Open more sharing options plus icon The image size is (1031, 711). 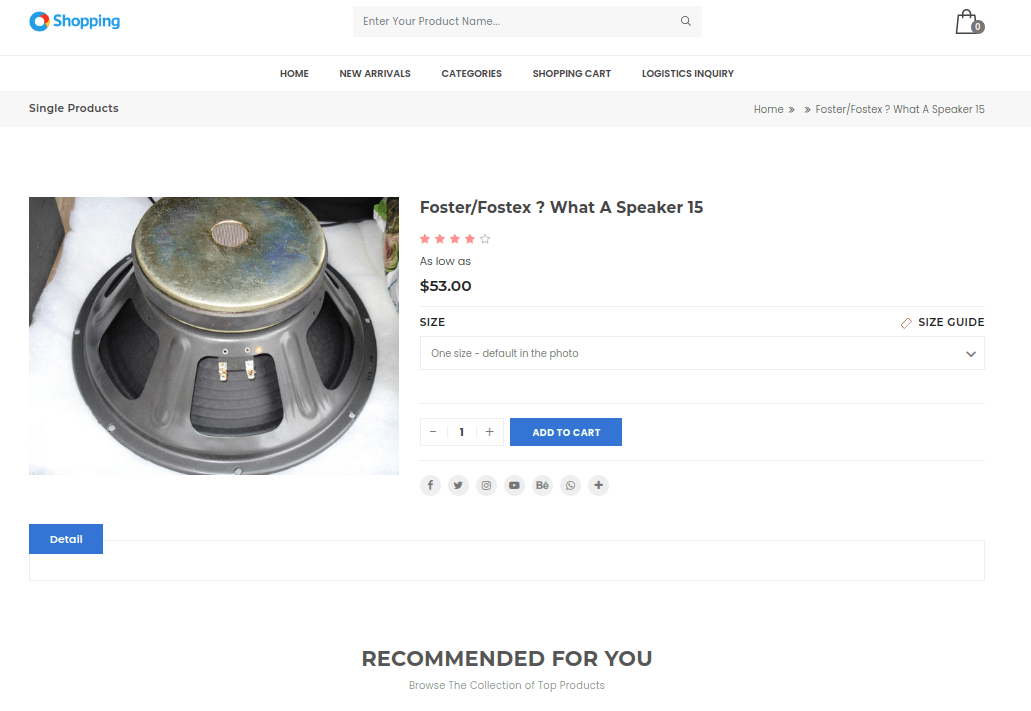(x=598, y=485)
